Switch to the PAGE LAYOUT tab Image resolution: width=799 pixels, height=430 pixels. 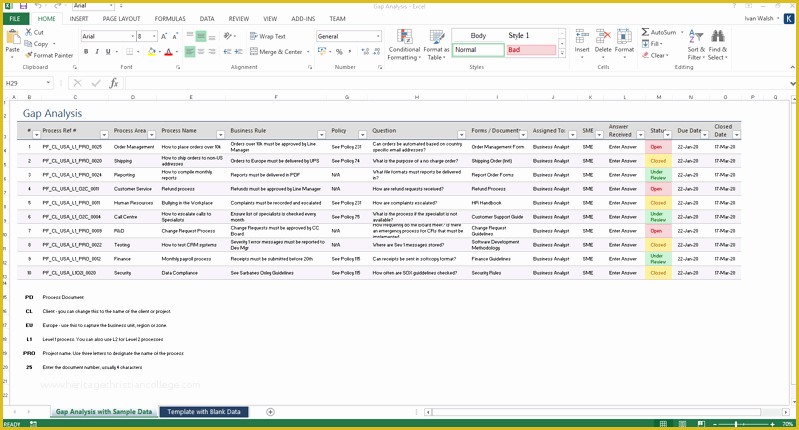(121, 19)
